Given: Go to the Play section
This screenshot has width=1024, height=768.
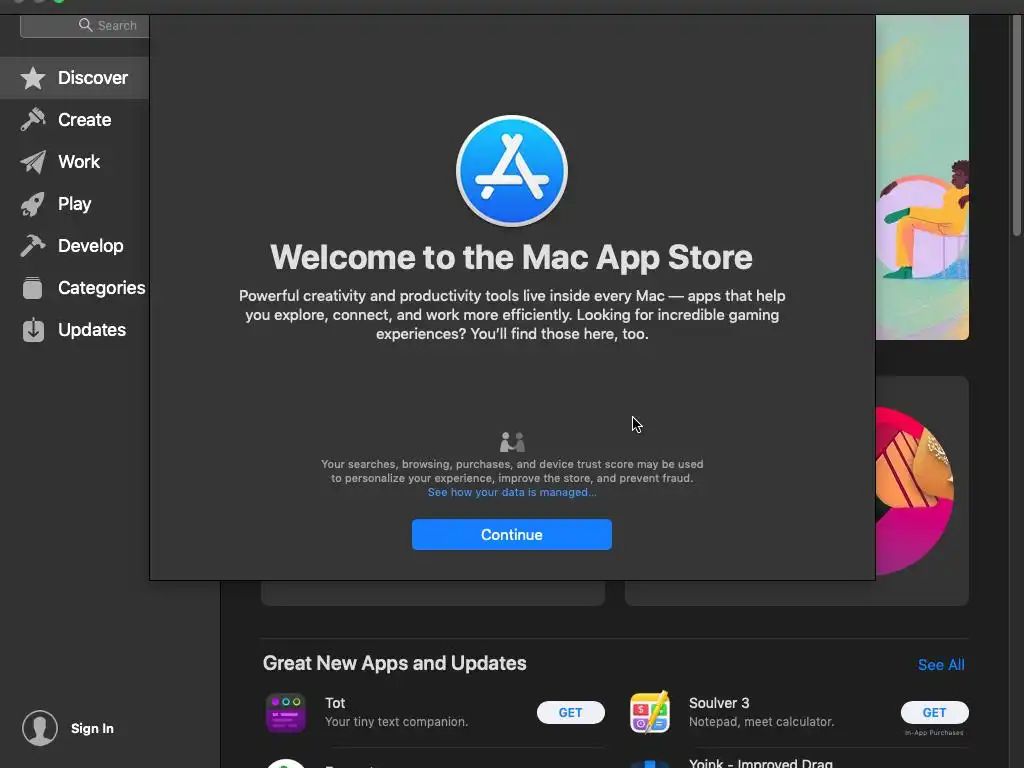Looking at the screenshot, I should tap(74, 204).
